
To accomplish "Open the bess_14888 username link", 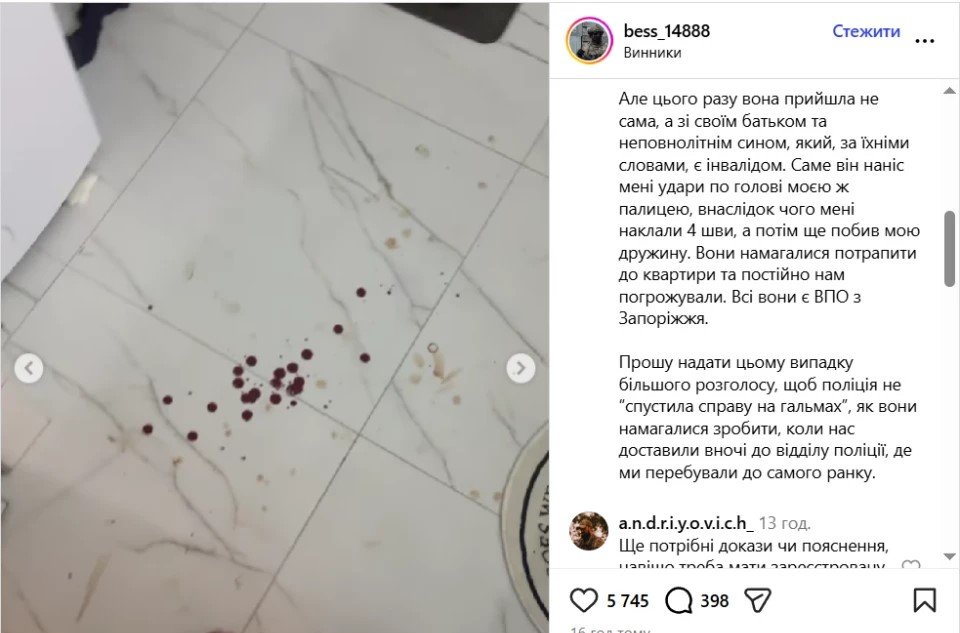I will point(667,31).
